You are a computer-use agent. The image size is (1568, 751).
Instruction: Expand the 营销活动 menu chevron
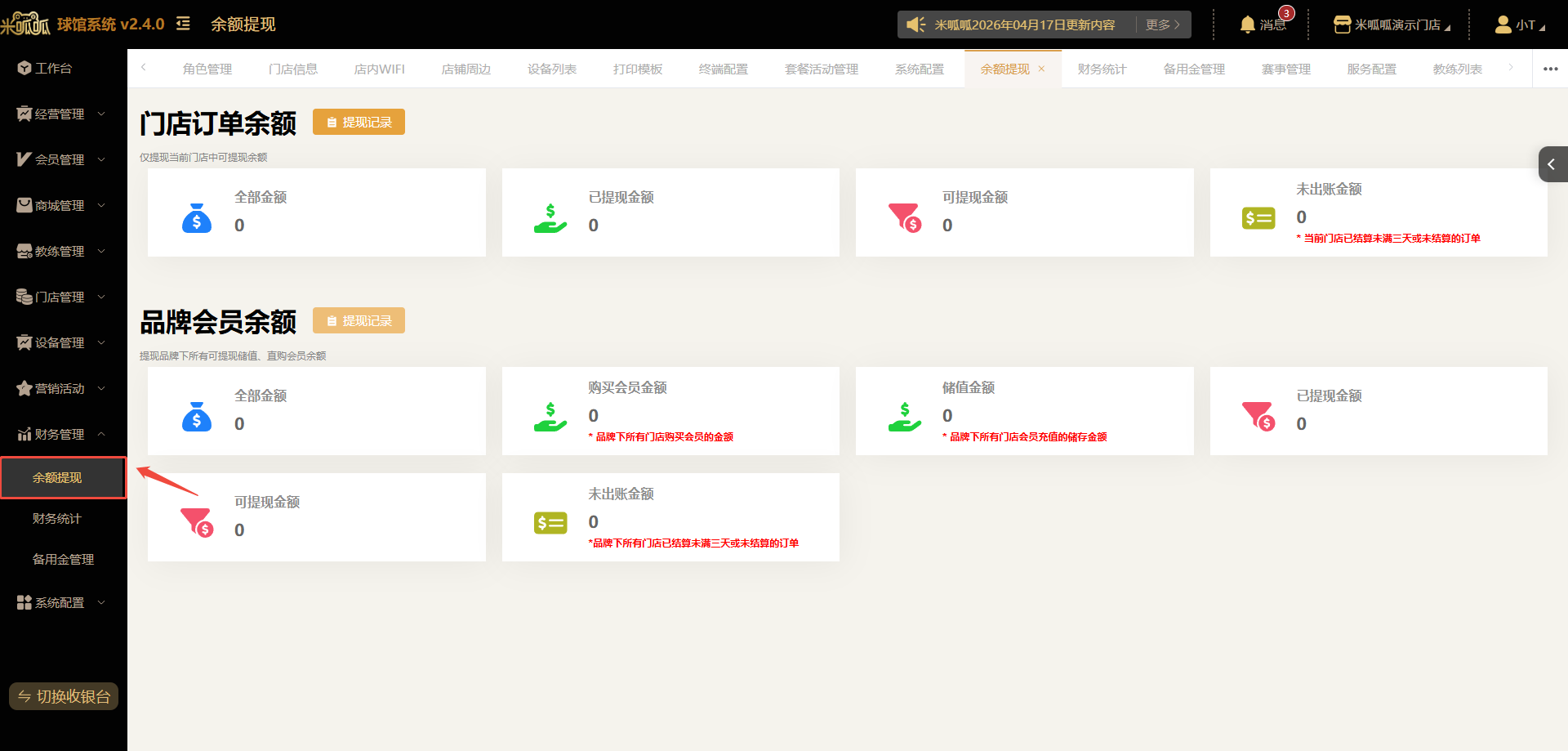pos(101,388)
